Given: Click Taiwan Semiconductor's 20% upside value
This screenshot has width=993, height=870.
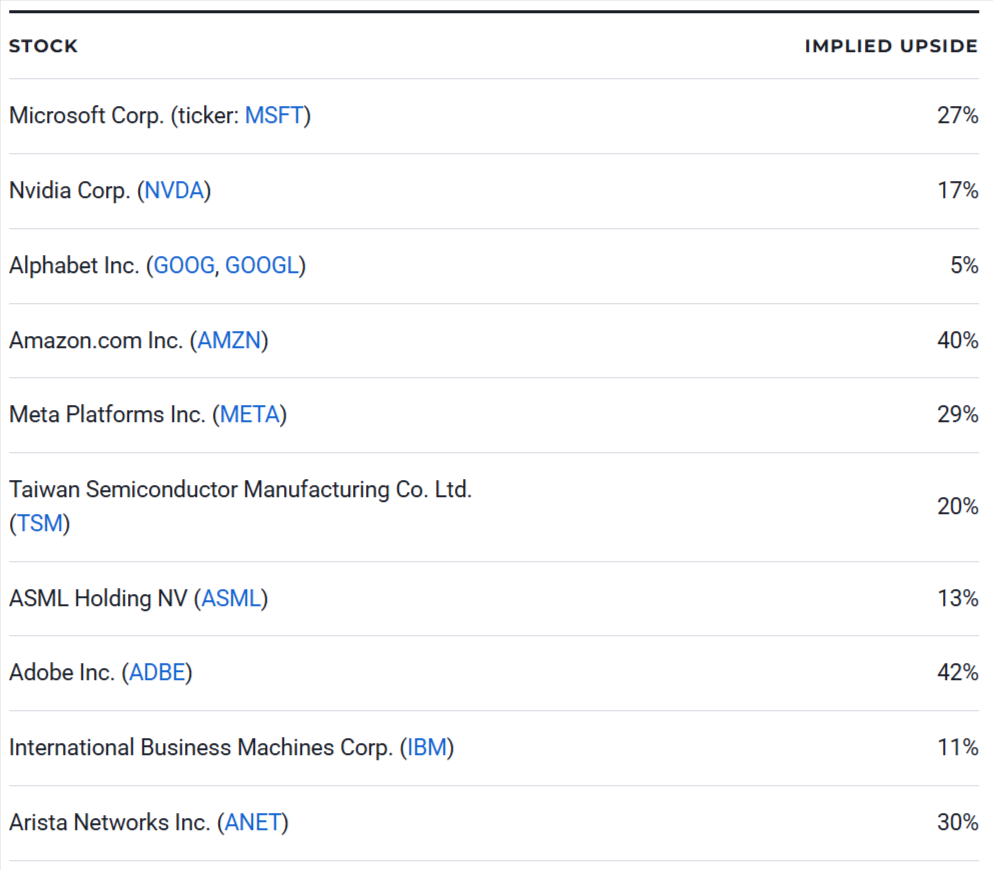Looking at the screenshot, I should tap(958, 506).
